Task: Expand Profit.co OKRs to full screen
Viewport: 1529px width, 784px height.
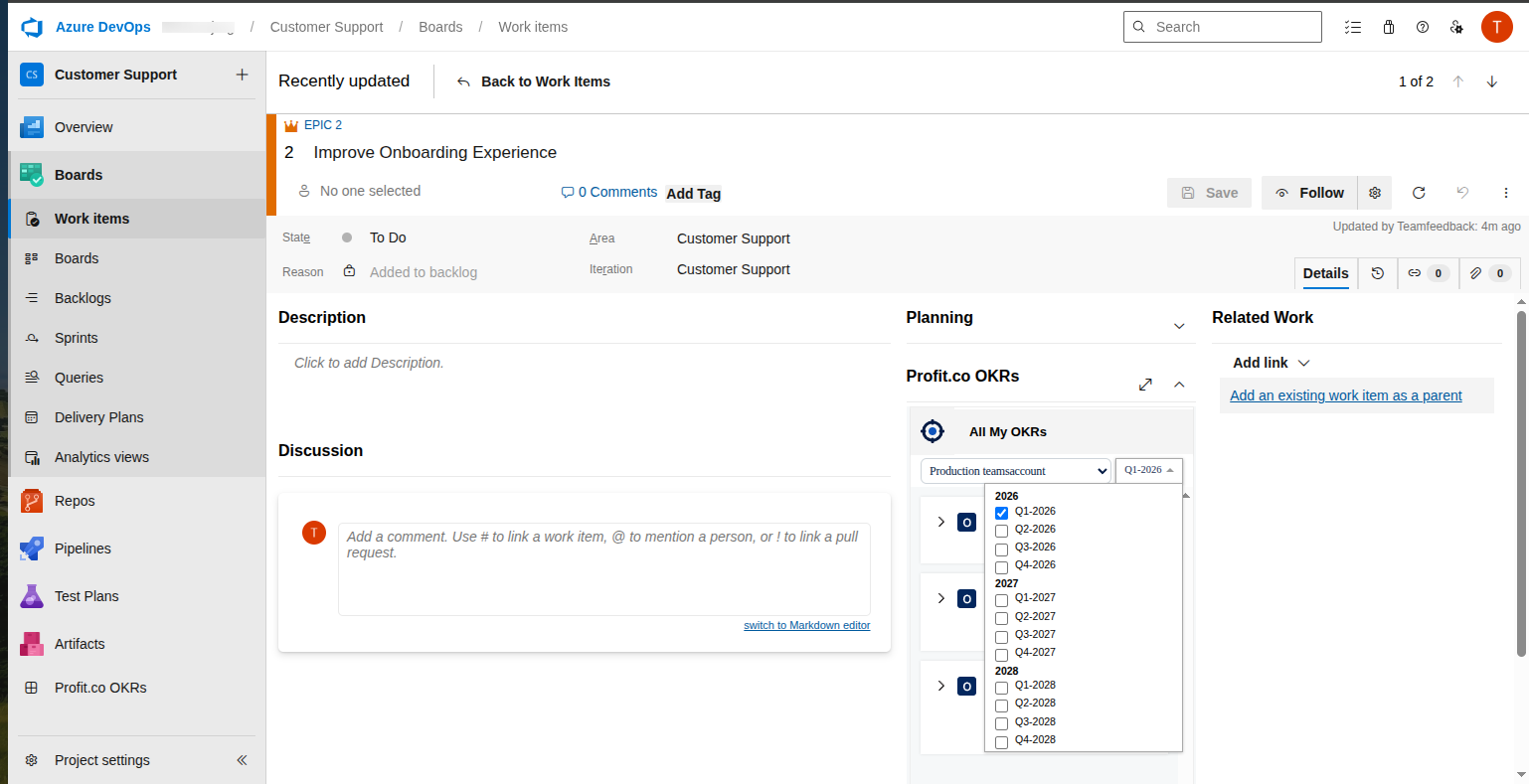Action: point(1145,385)
